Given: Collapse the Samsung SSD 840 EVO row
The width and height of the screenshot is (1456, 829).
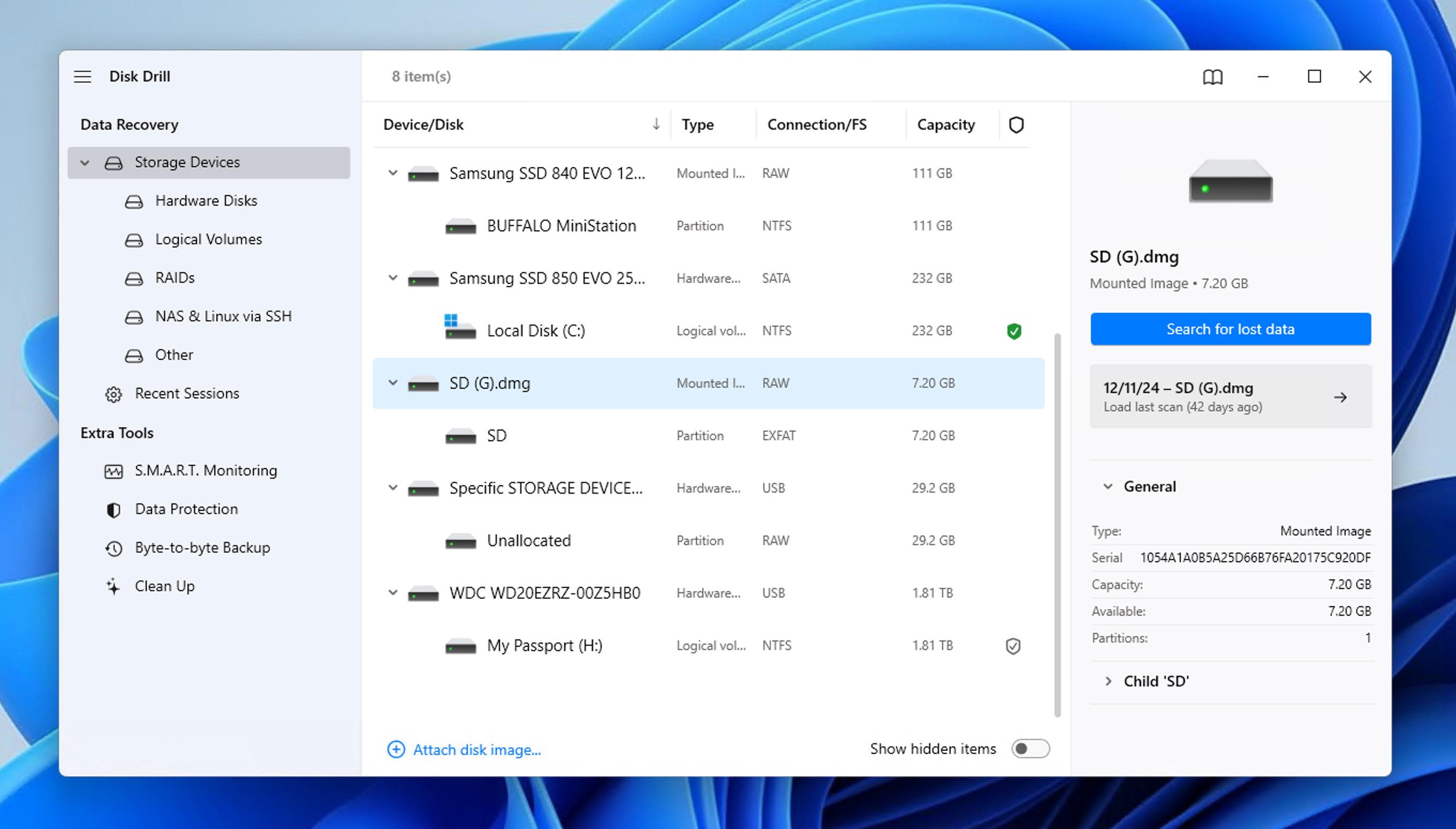Looking at the screenshot, I should point(392,172).
